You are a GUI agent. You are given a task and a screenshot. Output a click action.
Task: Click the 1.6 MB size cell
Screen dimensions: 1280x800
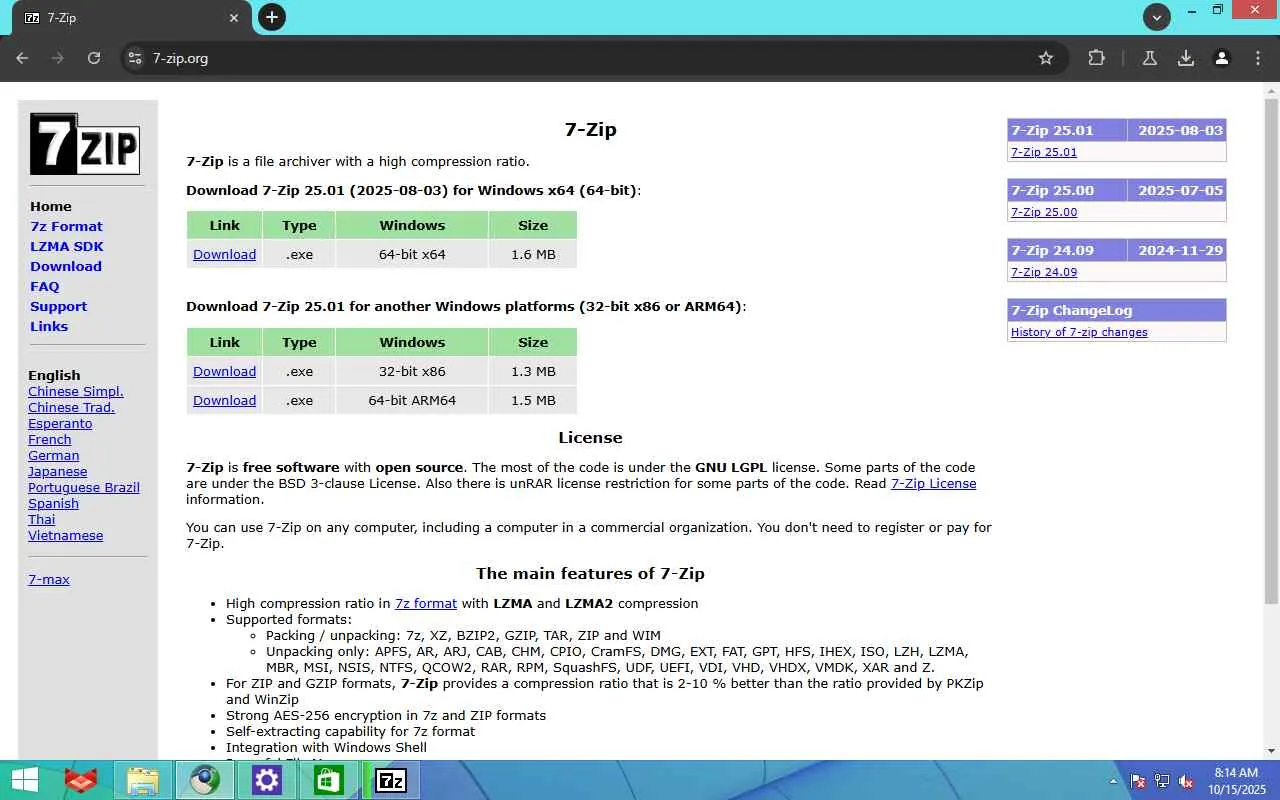click(x=533, y=254)
